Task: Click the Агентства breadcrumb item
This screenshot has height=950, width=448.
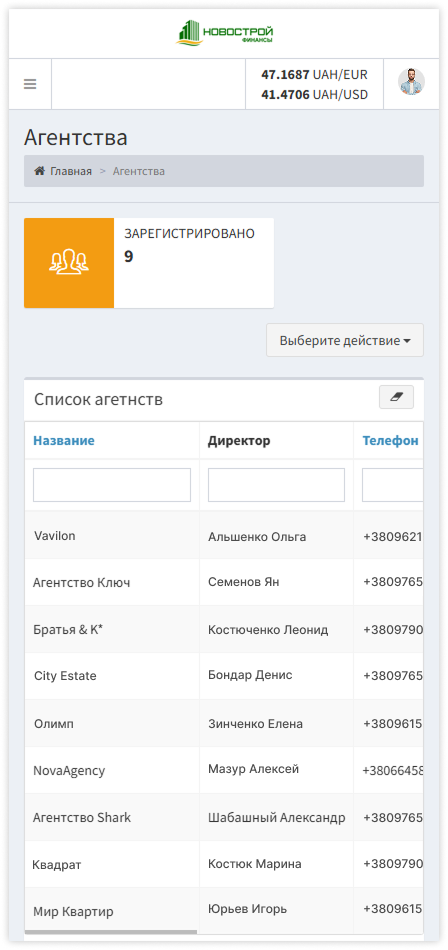Action: pyautogui.click(x=139, y=171)
